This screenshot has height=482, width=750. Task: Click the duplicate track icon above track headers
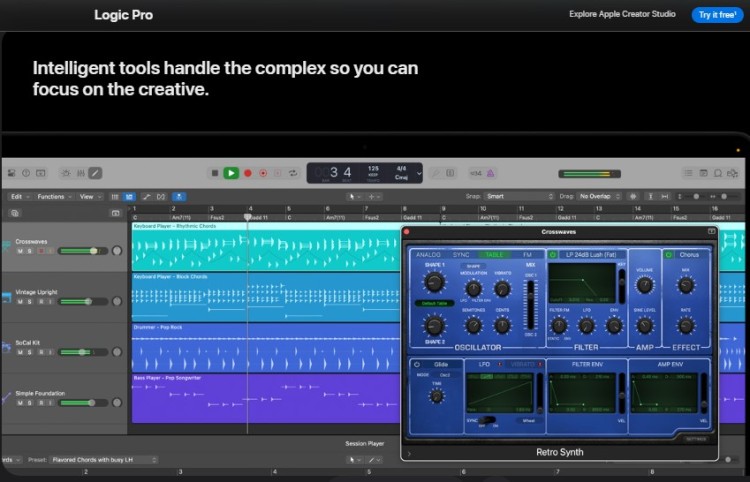[x=15, y=213]
